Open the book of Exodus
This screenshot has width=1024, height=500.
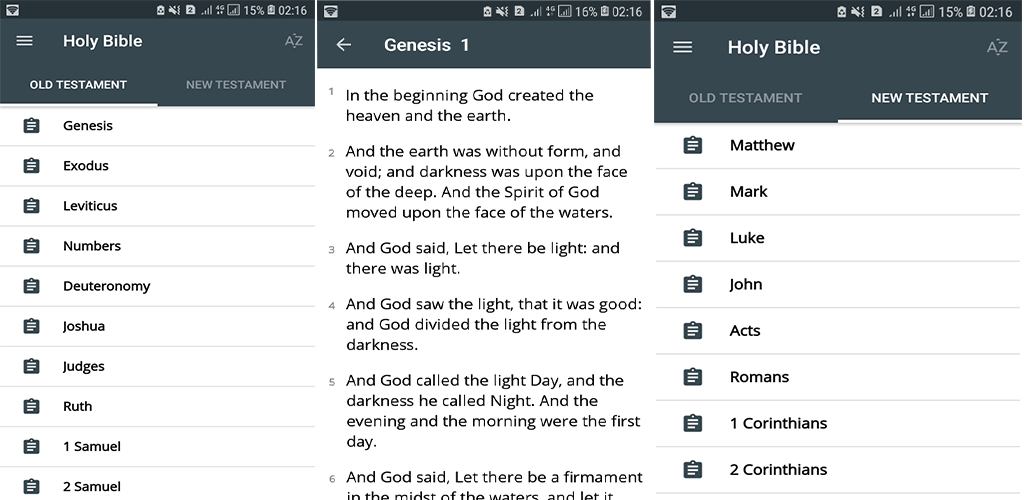[86, 166]
